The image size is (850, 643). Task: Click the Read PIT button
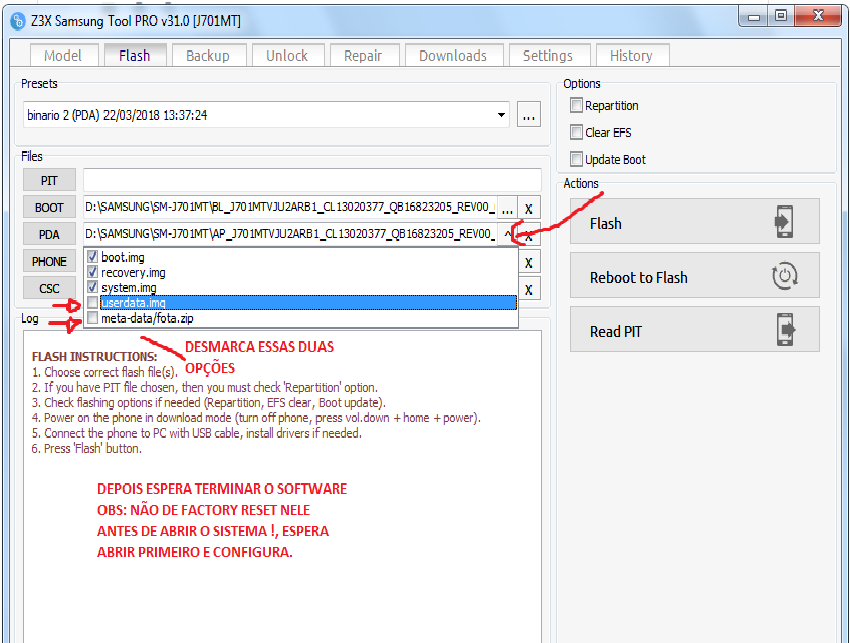694,329
